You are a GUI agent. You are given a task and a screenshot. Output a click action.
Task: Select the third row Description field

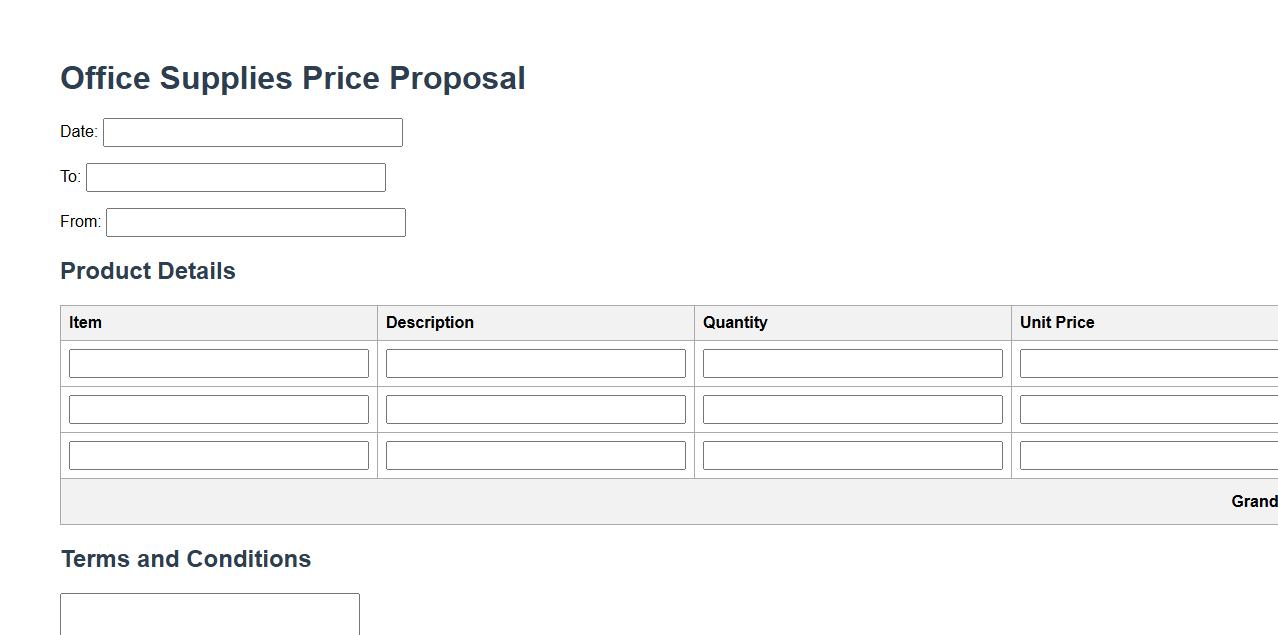[x=535, y=455]
